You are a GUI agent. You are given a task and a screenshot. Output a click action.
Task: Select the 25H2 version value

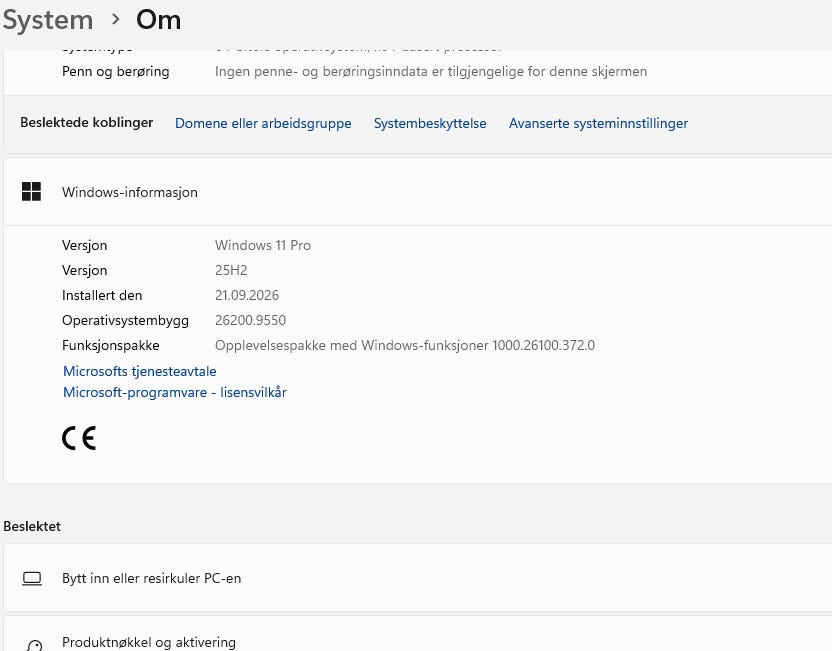click(231, 270)
